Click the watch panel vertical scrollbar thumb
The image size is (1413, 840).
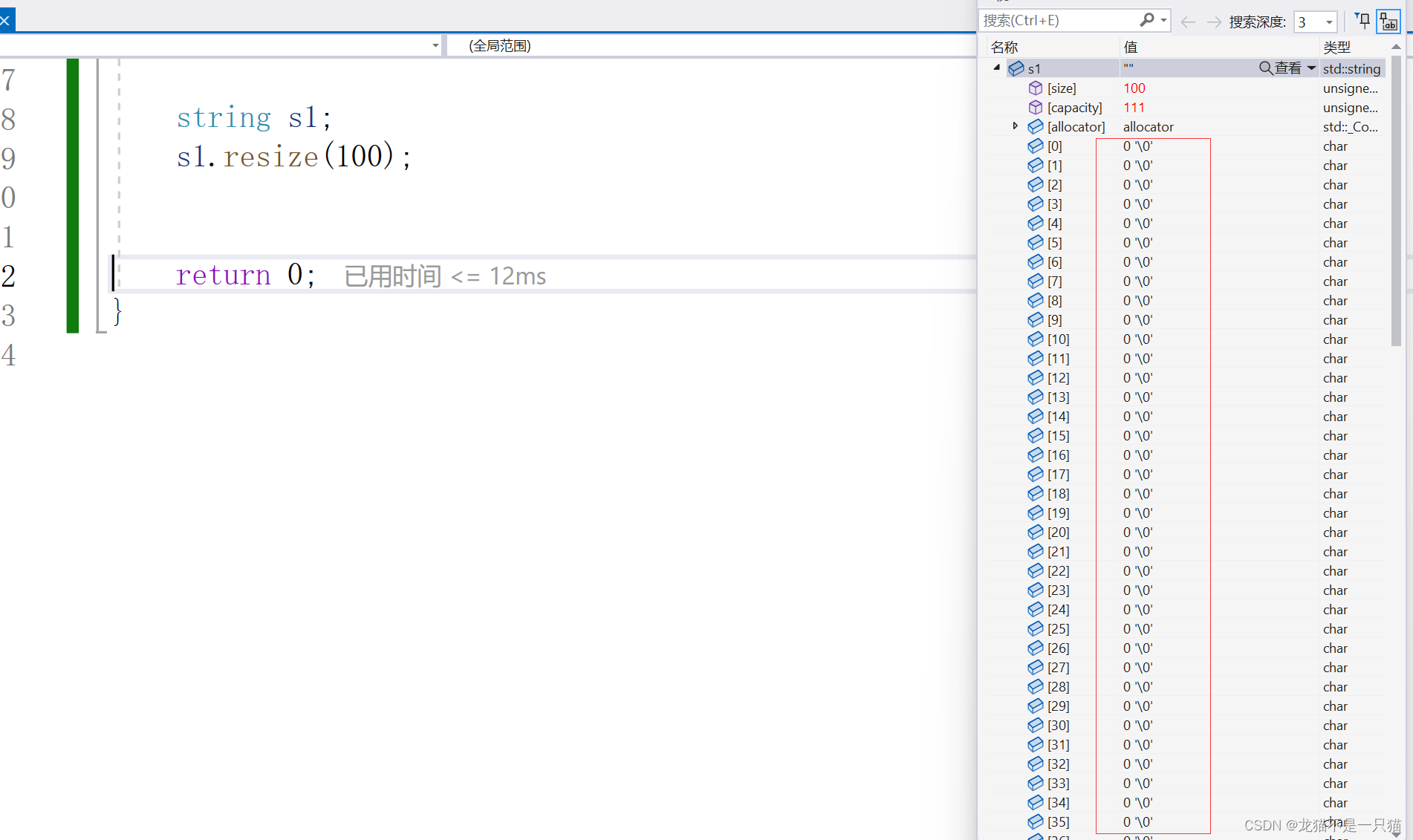coord(1396,201)
